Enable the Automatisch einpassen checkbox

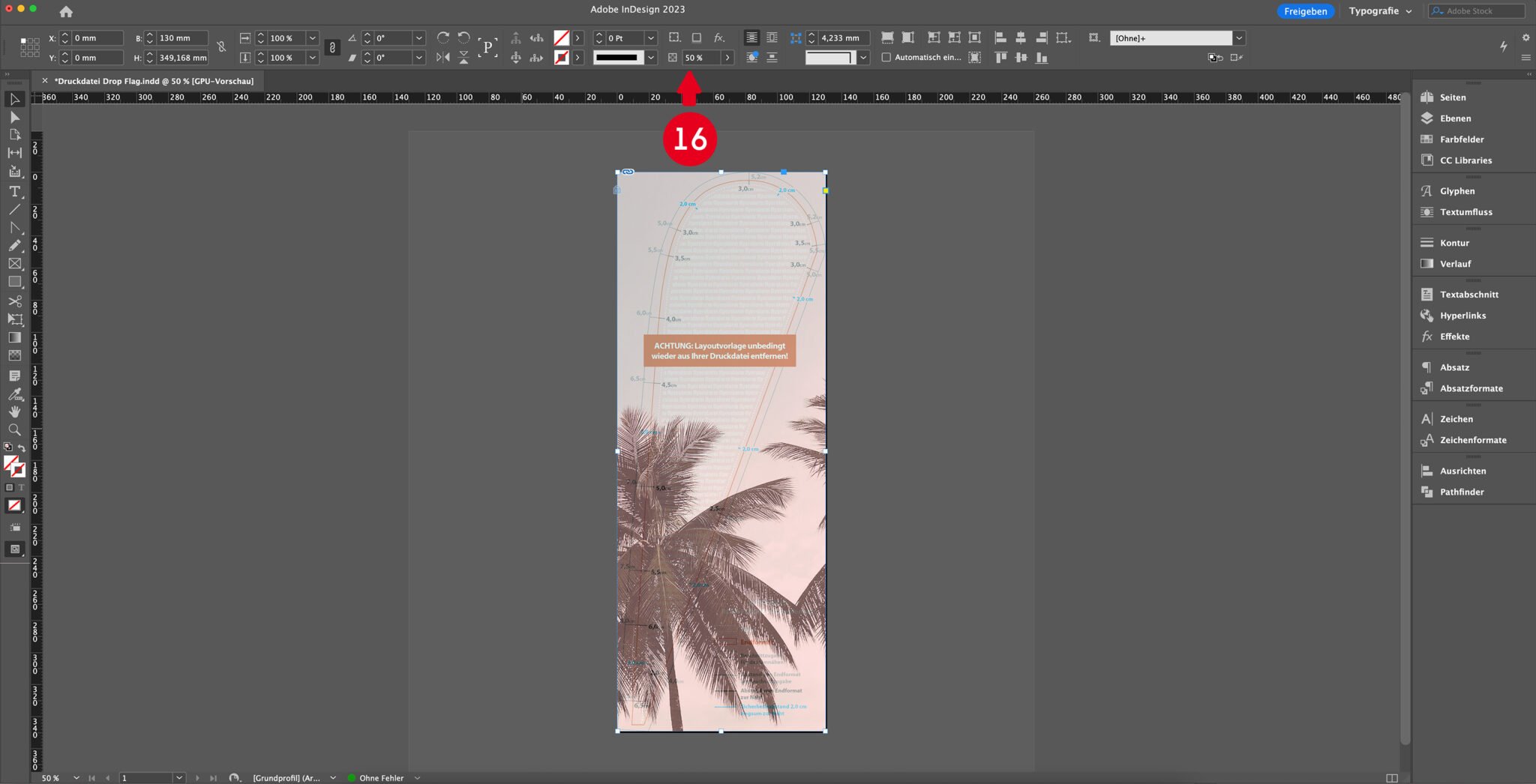(x=887, y=57)
